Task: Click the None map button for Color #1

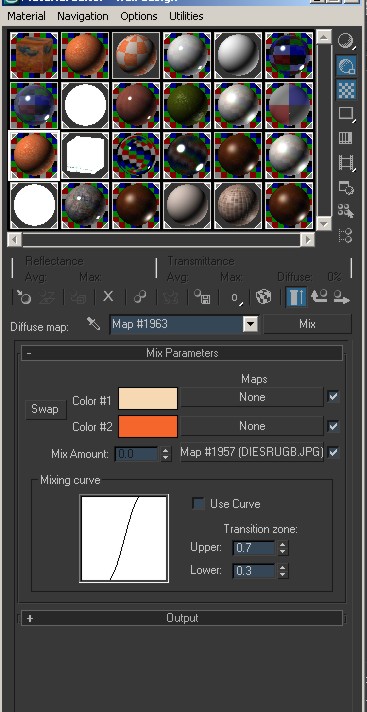Action: (252, 397)
